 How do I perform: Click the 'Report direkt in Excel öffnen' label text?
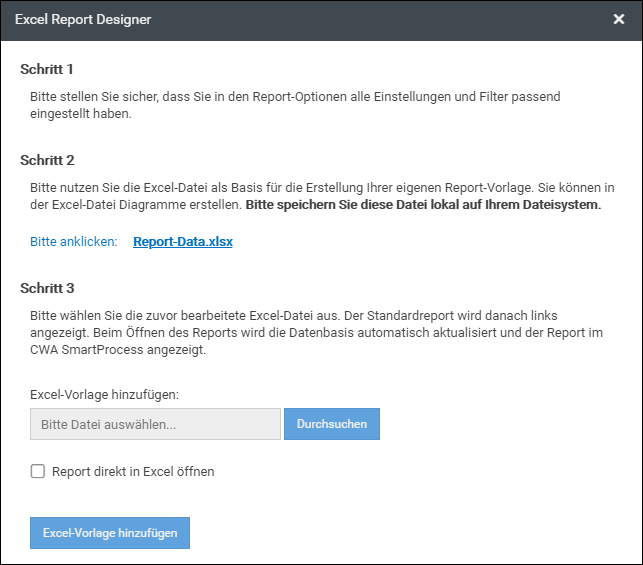(133, 471)
